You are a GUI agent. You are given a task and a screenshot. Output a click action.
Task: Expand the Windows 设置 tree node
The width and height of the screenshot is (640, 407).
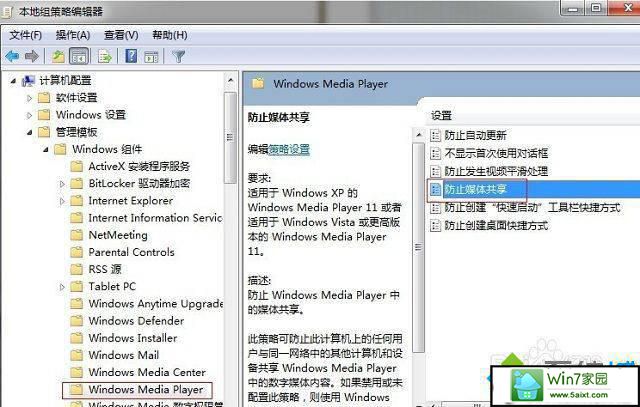point(29,115)
